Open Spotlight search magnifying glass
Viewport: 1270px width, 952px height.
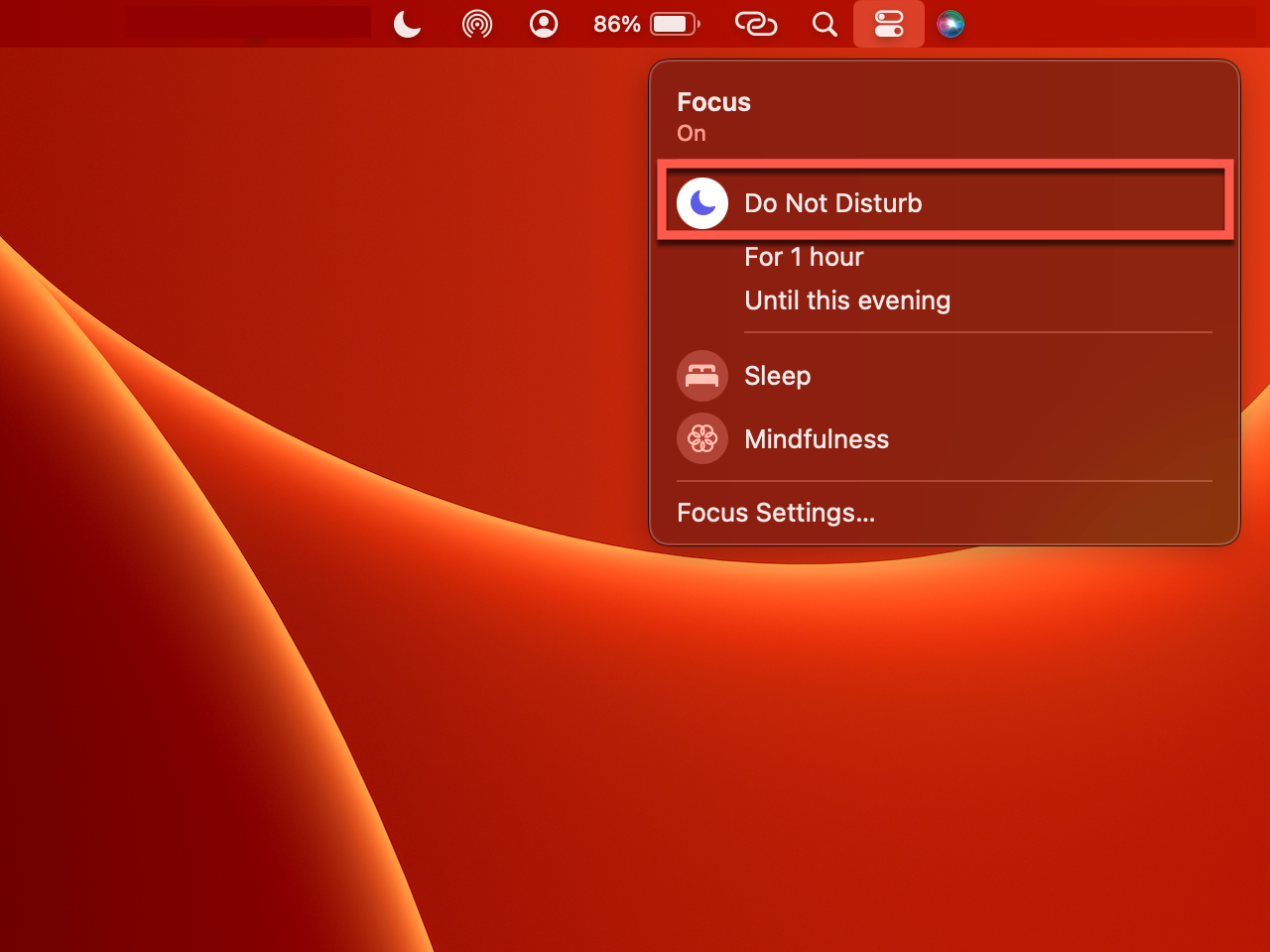pos(825,24)
